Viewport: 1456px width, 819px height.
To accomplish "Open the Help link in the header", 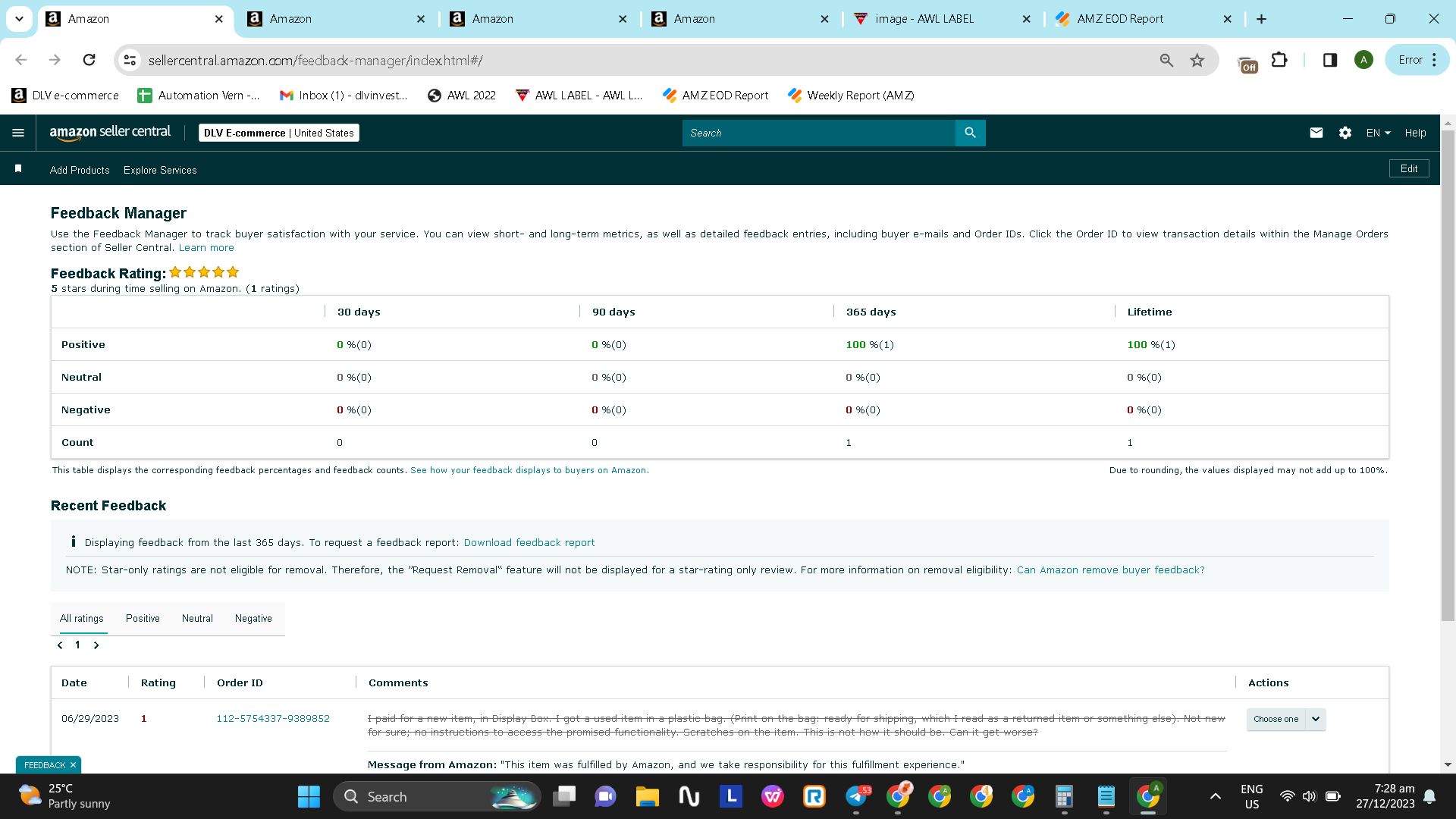I will click(1415, 133).
